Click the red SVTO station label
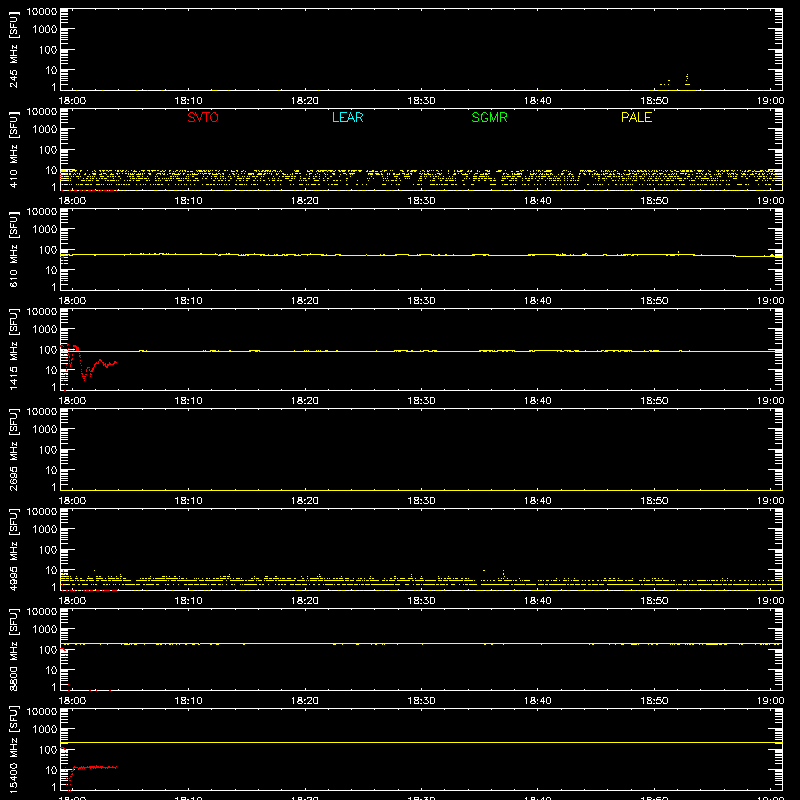Screen dimensions: 800x800 (203, 117)
